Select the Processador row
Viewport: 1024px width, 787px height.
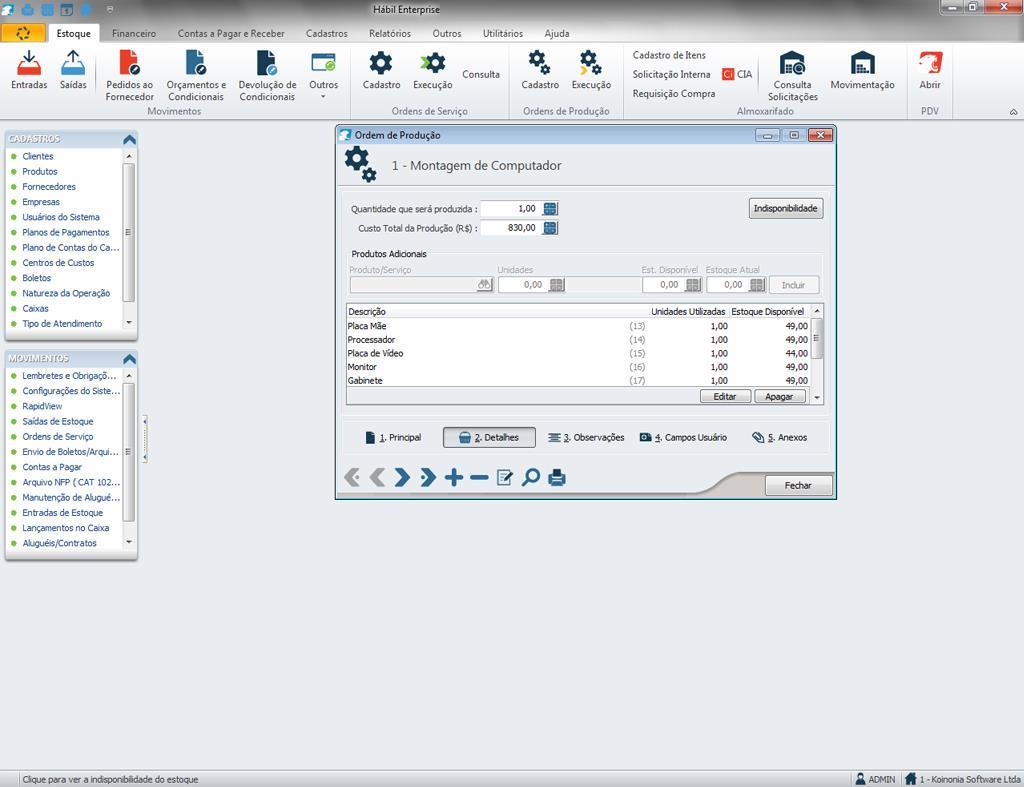point(578,340)
